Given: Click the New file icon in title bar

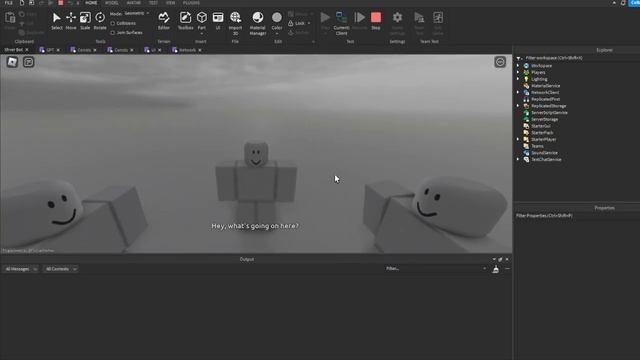Looking at the screenshot, I should tap(22, 3).
